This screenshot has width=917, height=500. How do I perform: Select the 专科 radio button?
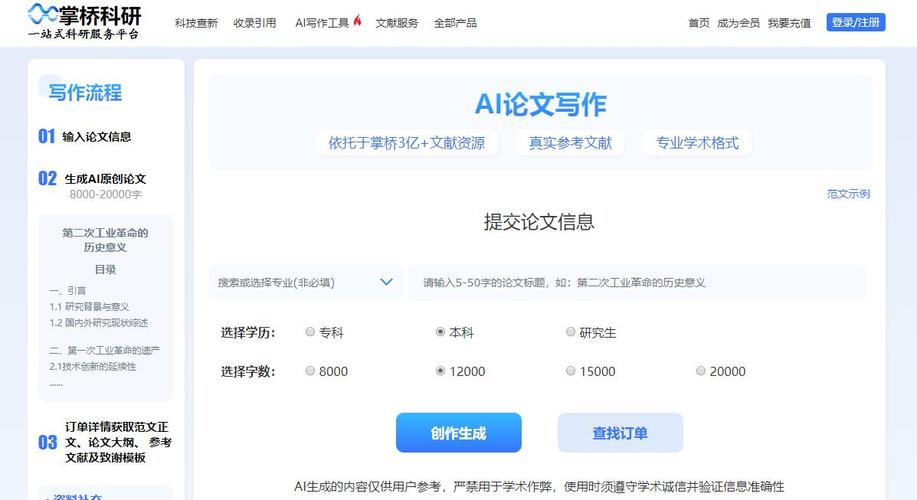[x=310, y=332]
